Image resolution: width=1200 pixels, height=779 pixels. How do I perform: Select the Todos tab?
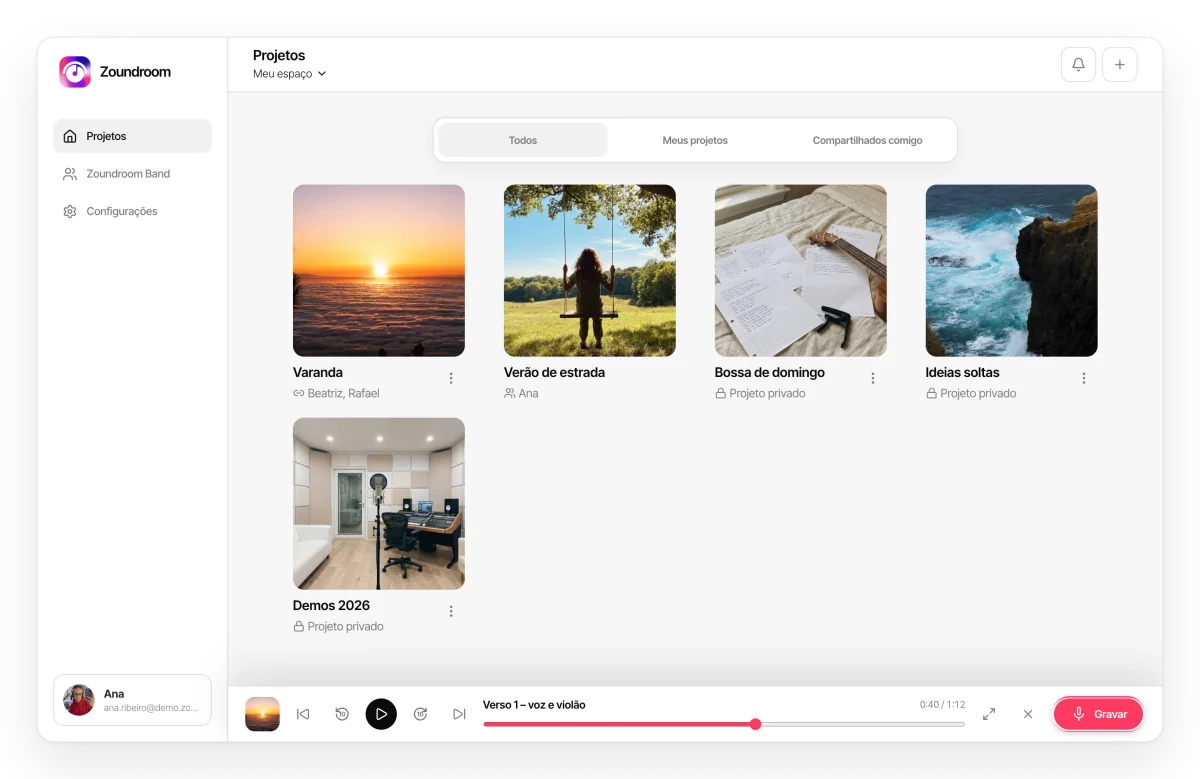[523, 140]
